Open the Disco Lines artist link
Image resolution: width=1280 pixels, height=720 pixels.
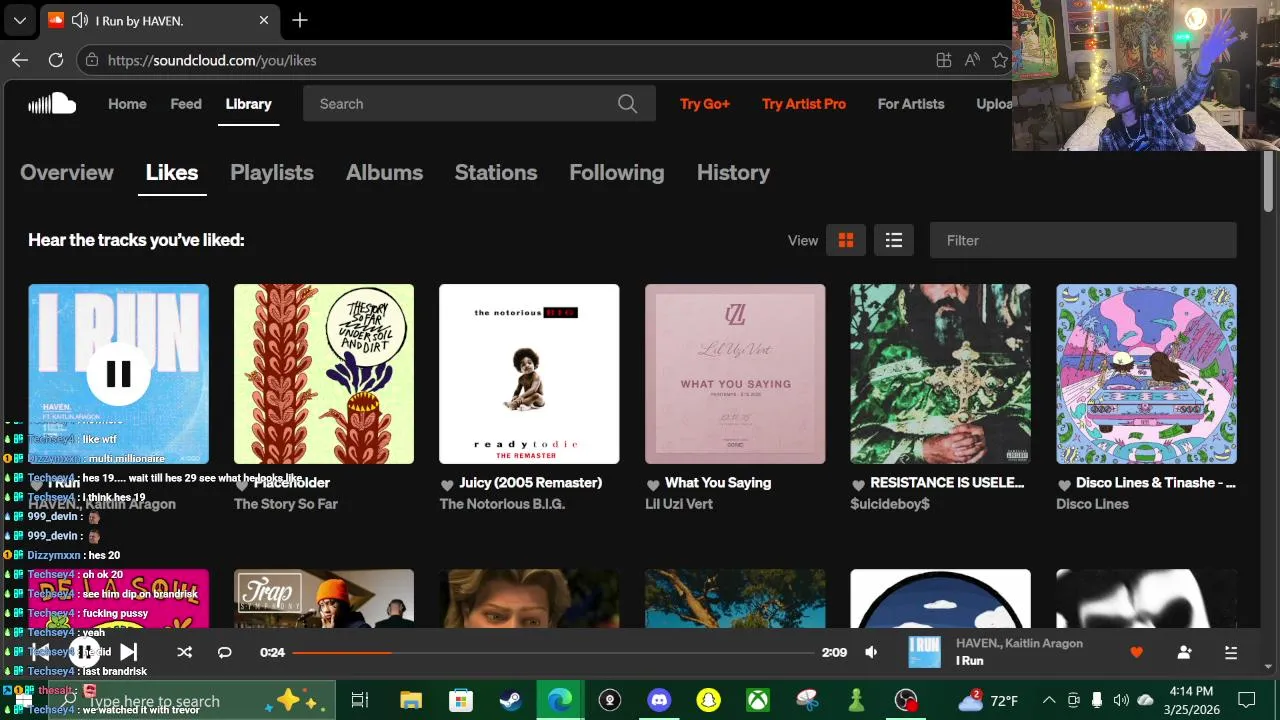1092,504
